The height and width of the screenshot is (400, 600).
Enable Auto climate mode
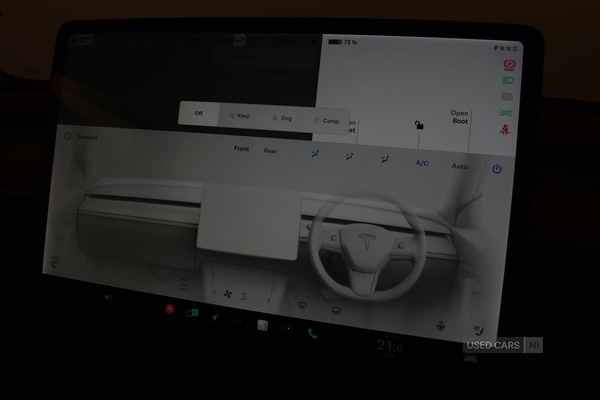[459, 166]
